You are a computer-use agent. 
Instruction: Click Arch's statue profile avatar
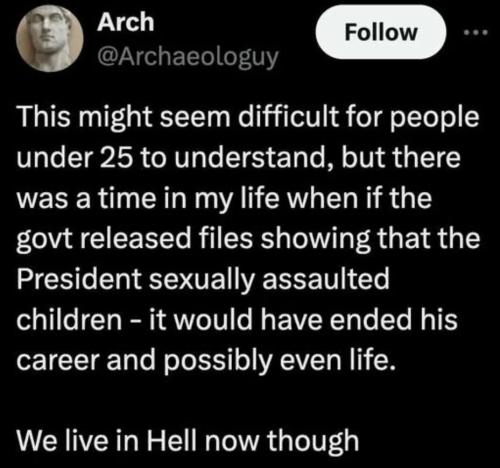(x=50, y=38)
